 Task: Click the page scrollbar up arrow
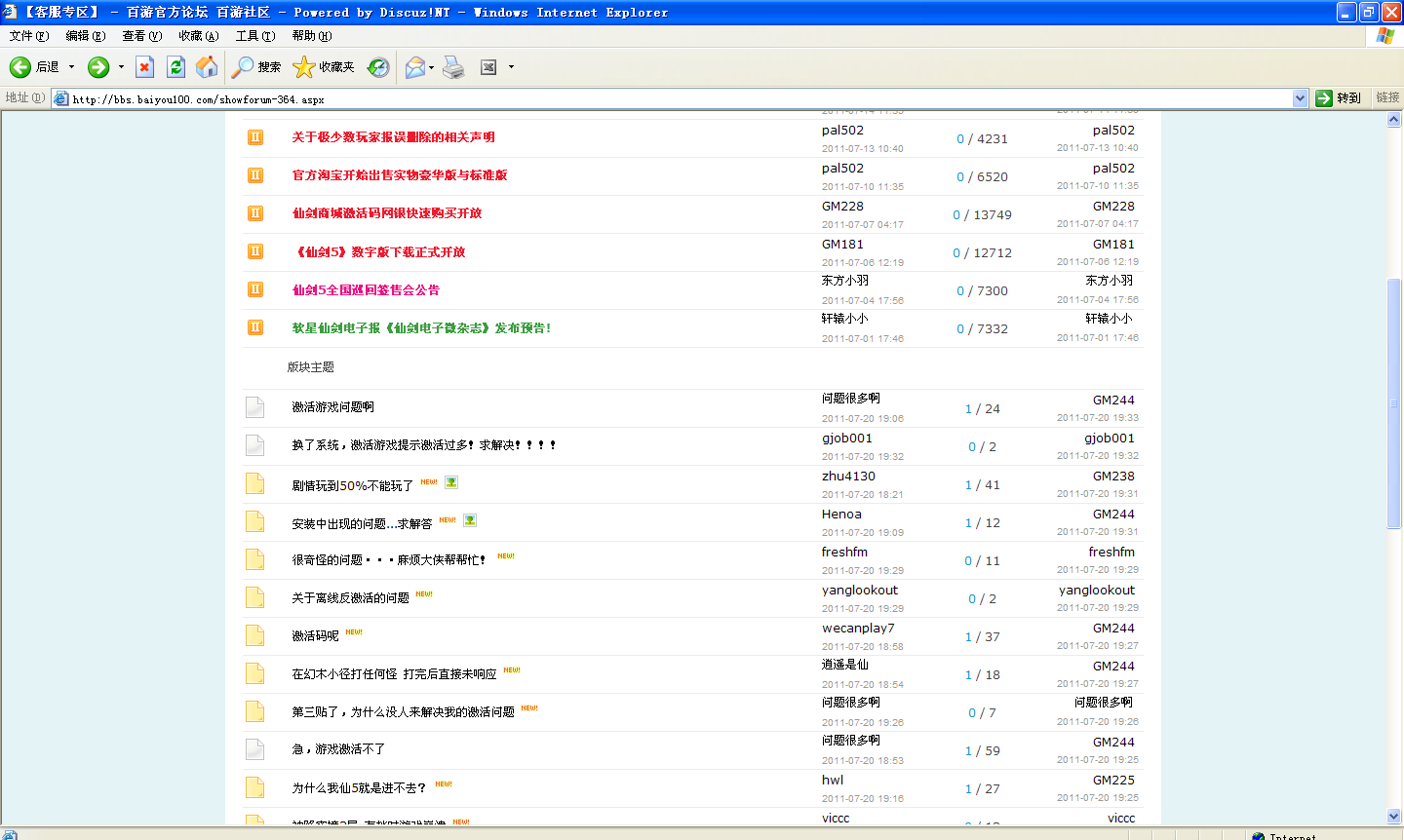pyautogui.click(x=1394, y=120)
